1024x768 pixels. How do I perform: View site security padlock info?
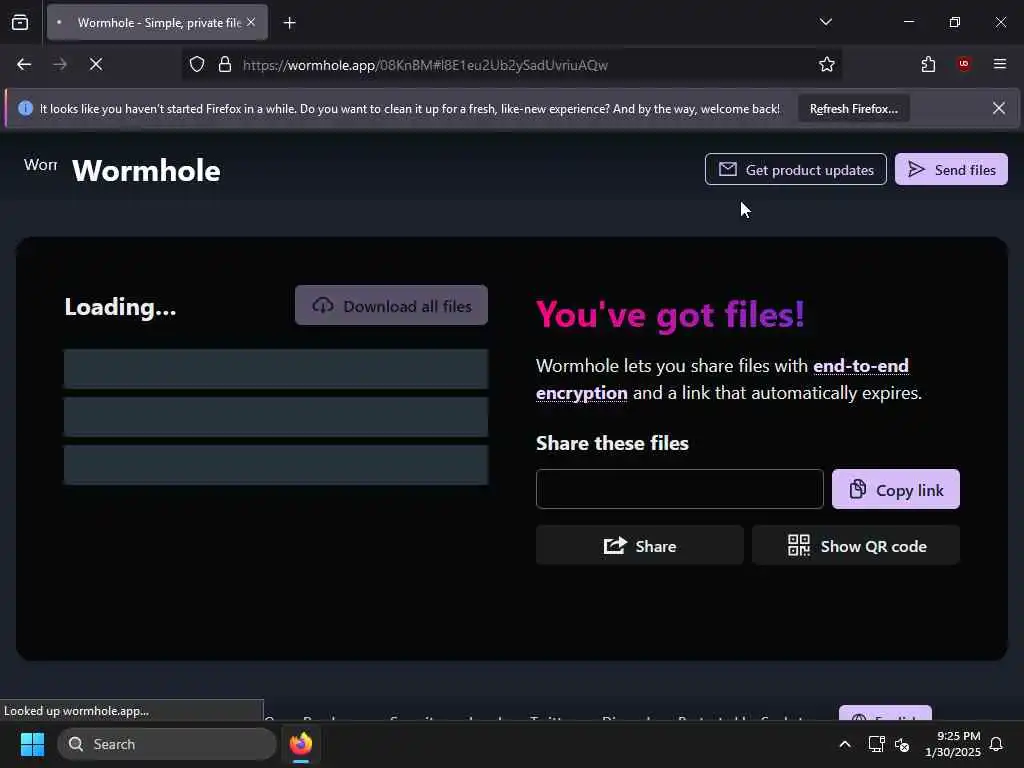(225, 65)
